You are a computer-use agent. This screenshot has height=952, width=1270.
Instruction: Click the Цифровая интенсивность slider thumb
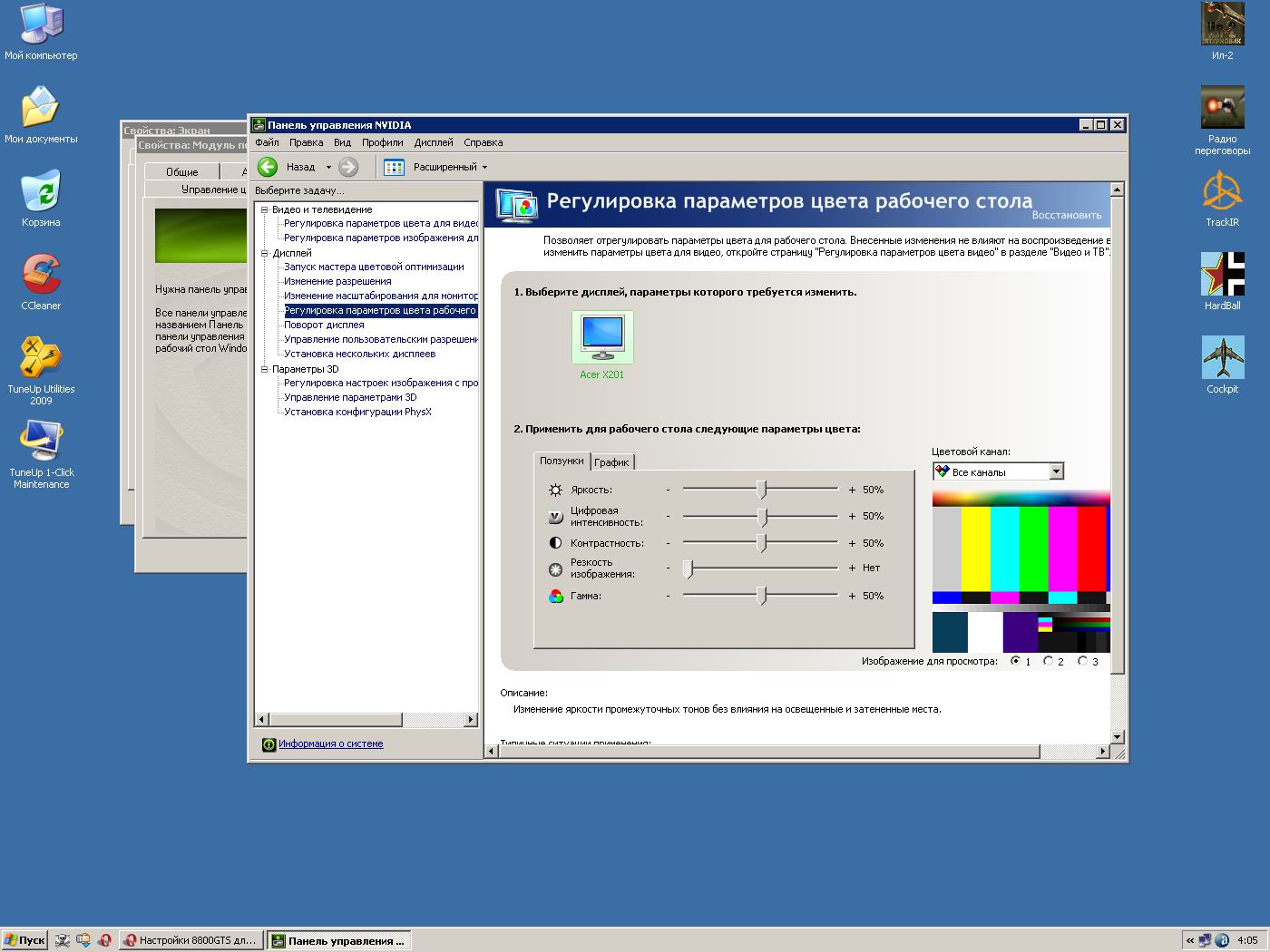coord(762,517)
